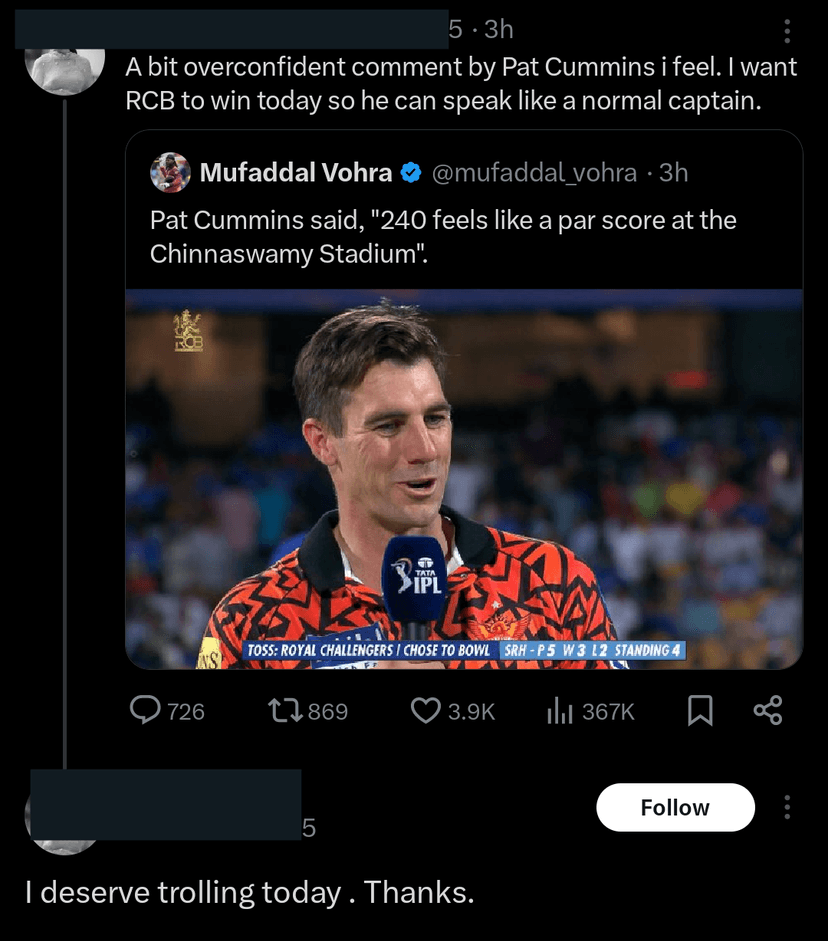
Task: Like the tweet with 3.9K likes
Action: pos(426,711)
